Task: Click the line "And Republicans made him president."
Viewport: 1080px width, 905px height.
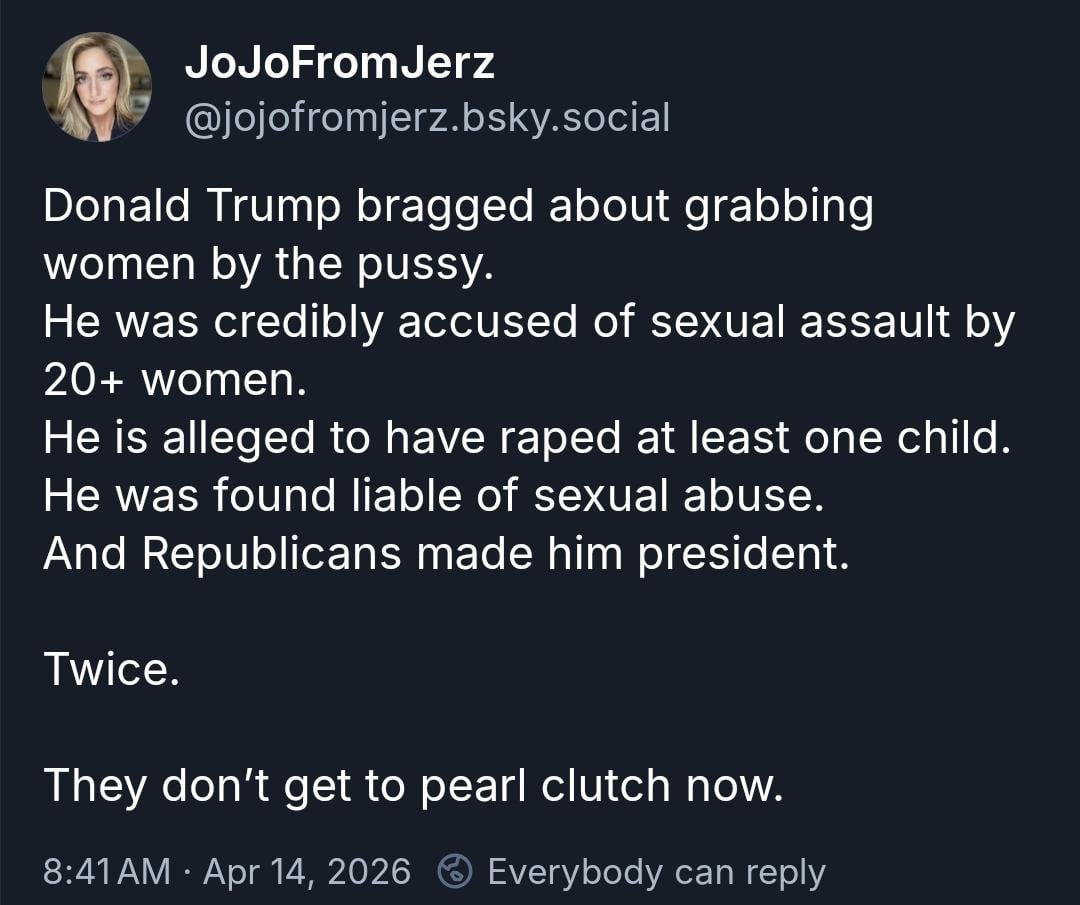Action: (x=445, y=554)
